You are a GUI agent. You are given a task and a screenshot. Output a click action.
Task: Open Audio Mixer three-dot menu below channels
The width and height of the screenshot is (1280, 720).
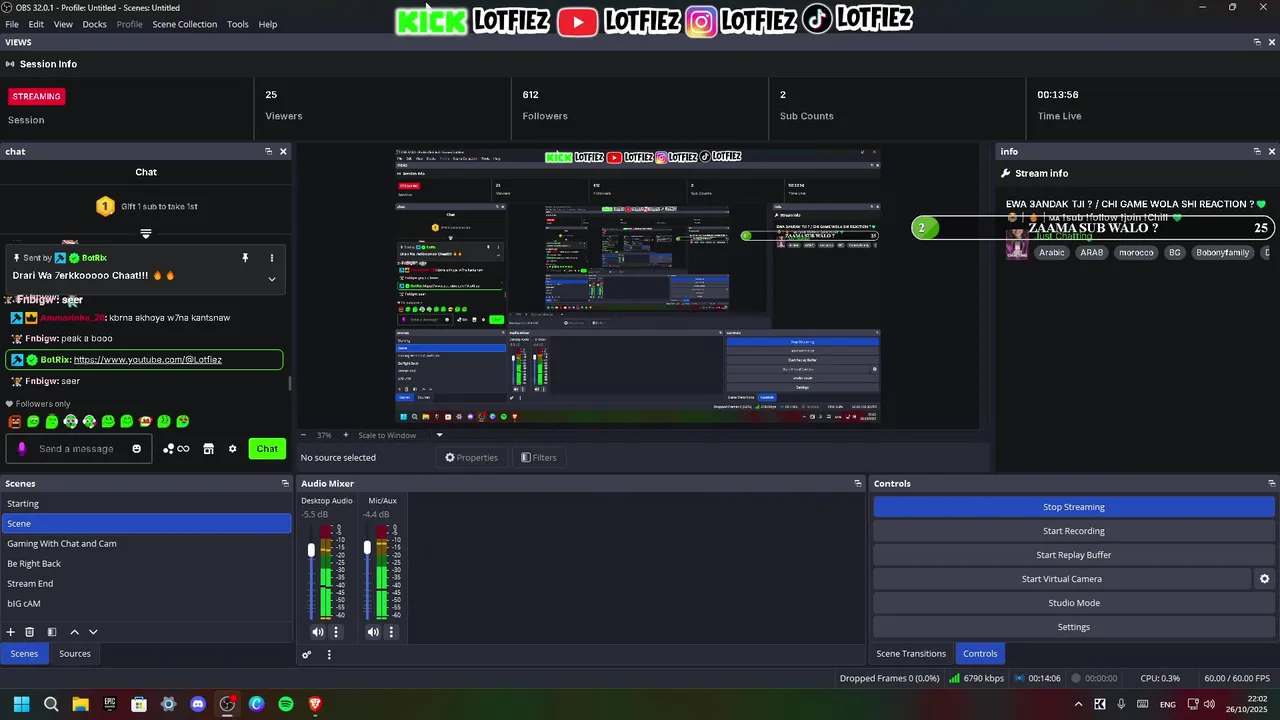pyautogui.click(x=329, y=655)
